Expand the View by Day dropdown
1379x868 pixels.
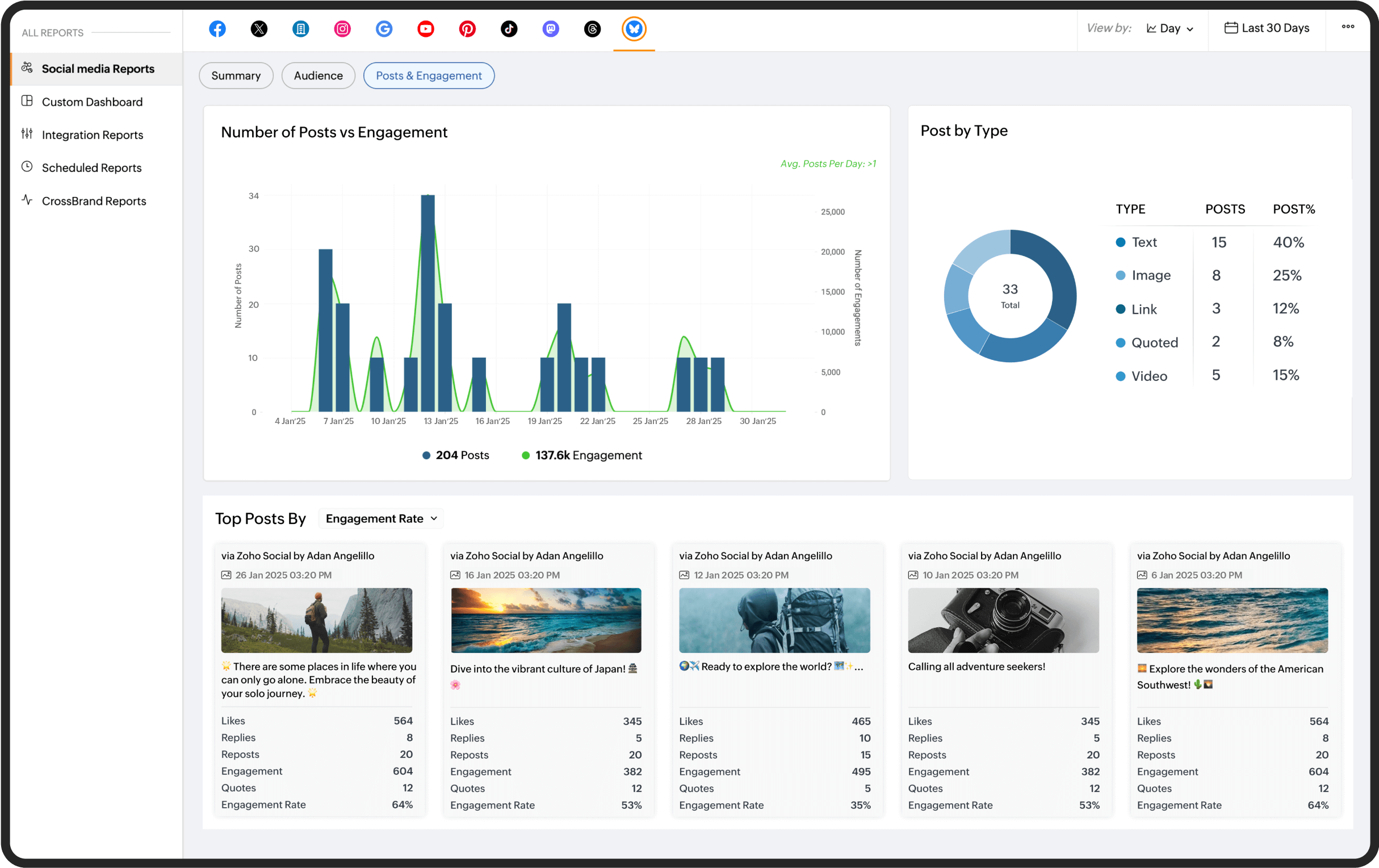(x=1170, y=28)
